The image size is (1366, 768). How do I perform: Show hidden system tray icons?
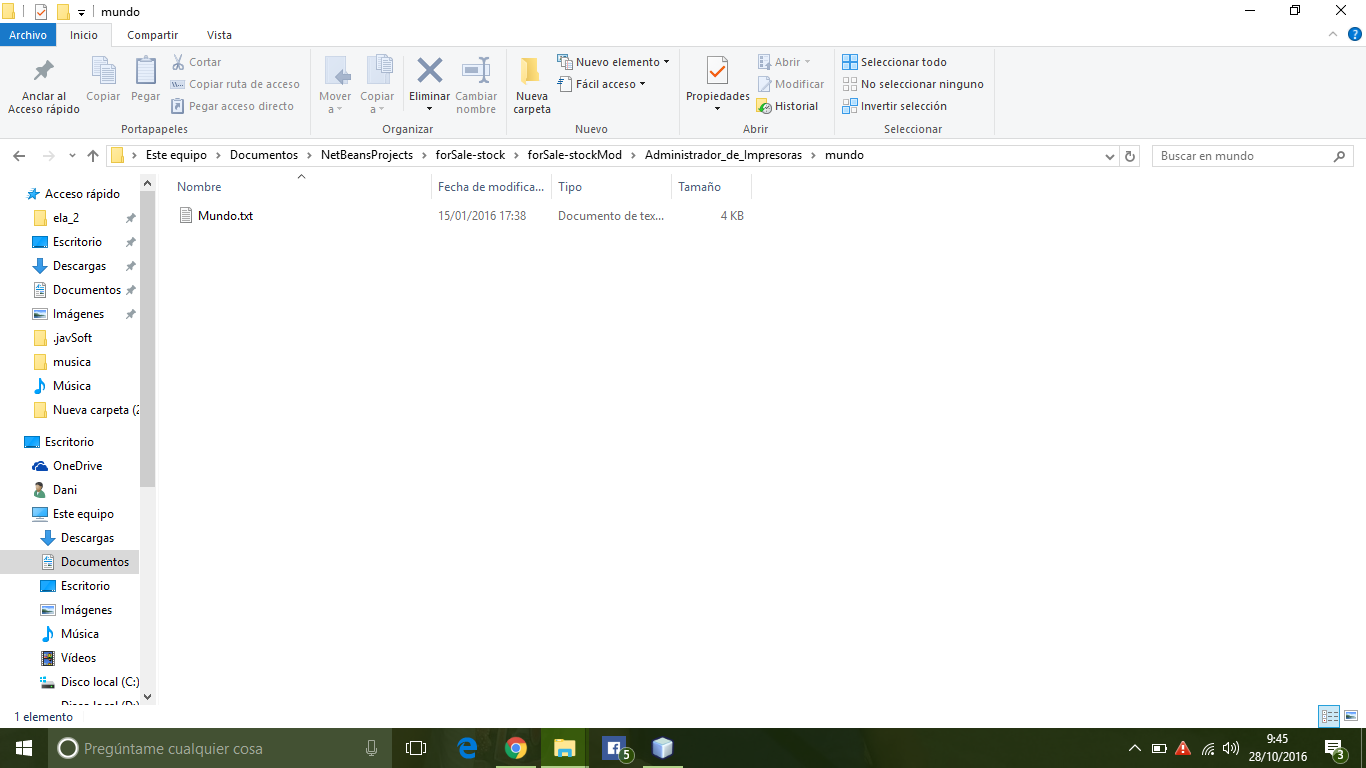[1134, 748]
